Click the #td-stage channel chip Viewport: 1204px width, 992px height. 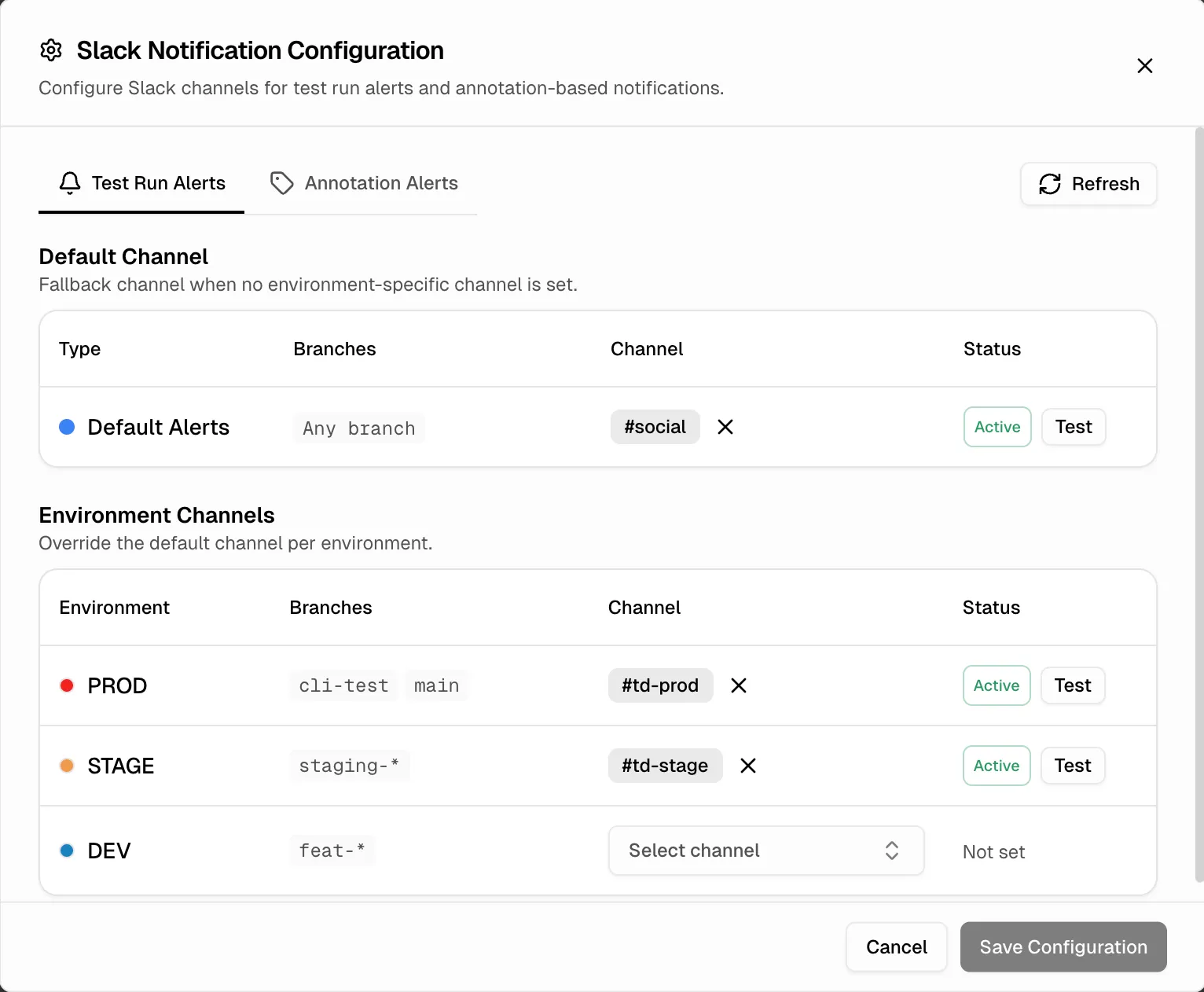pyautogui.click(x=665, y=766)
